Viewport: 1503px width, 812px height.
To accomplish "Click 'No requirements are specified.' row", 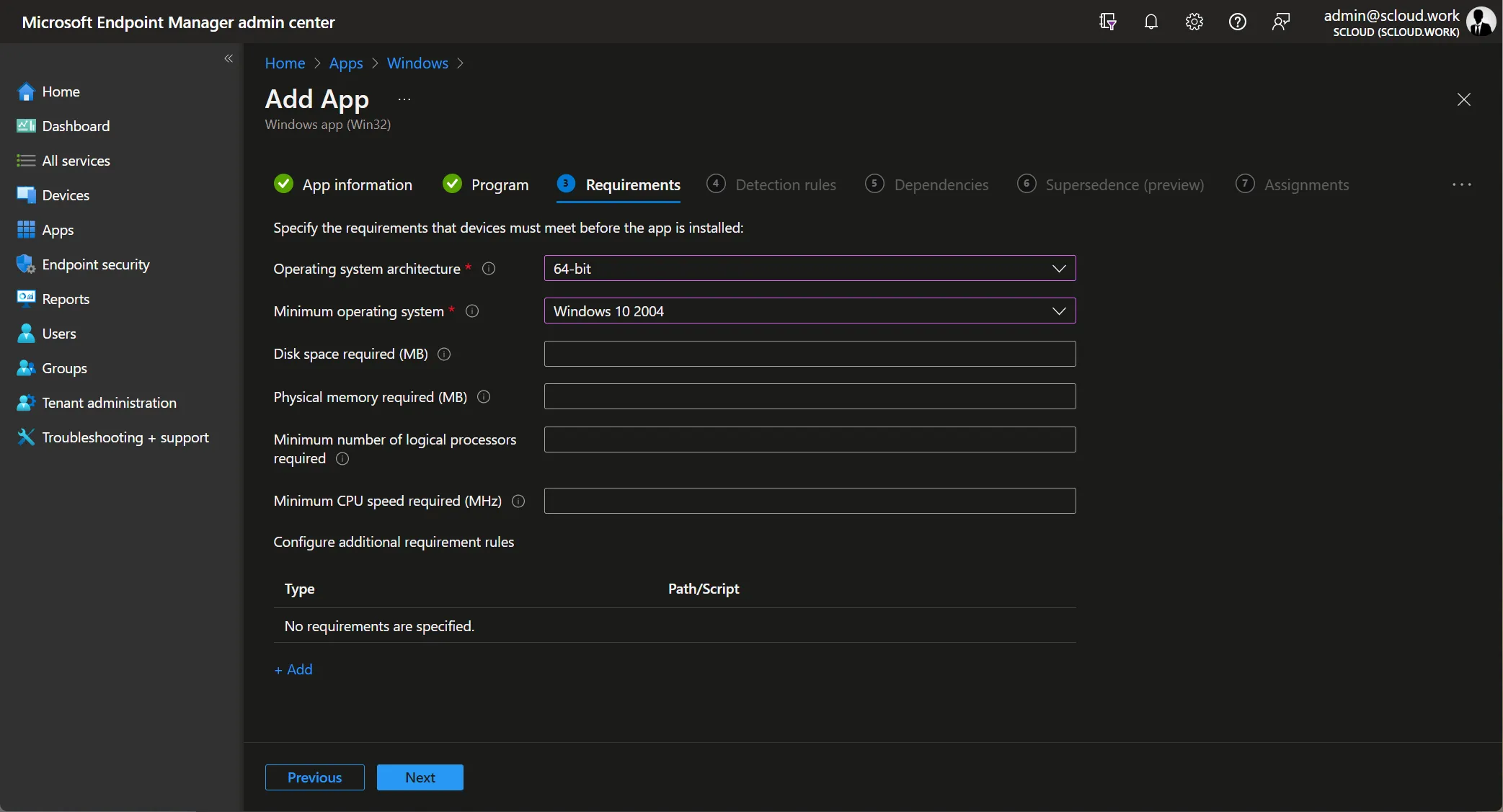I will [x=675, y=626].
